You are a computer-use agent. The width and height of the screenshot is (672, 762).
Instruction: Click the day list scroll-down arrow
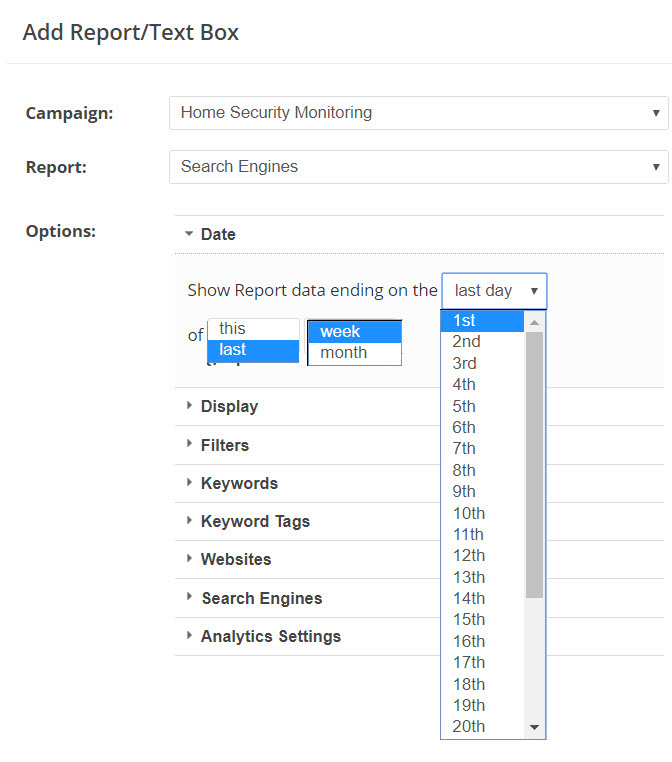(x=534, y=728)
